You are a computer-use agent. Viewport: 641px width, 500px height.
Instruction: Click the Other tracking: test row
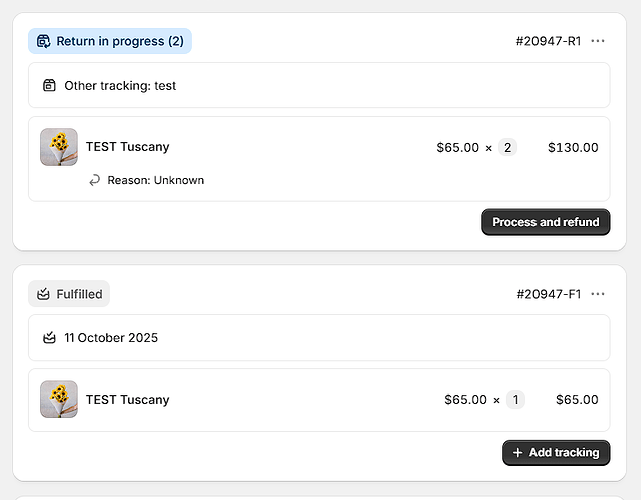pyautogui.click(x=120, y=86)
